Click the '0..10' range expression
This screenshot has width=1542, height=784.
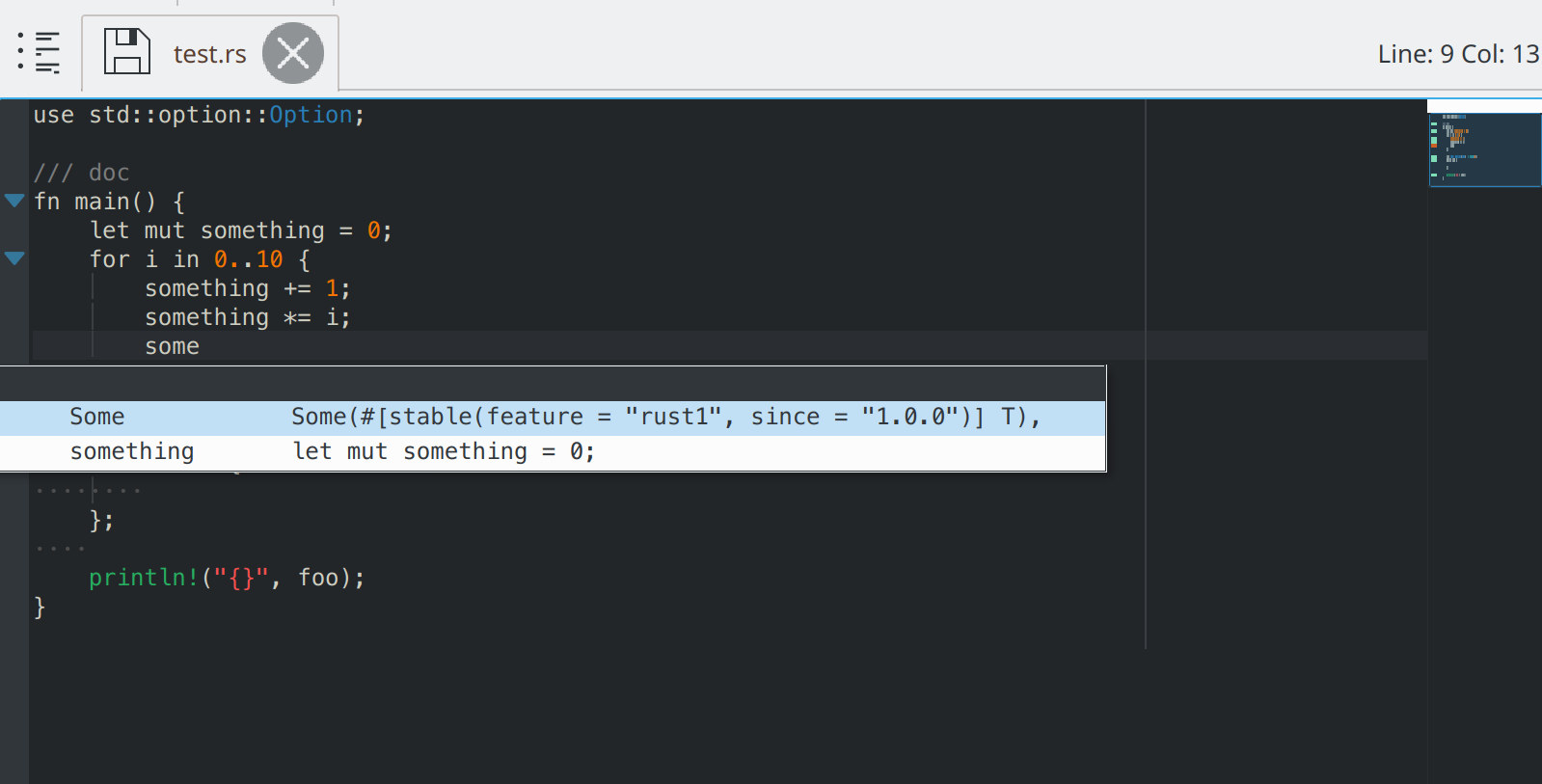coord(249,259)
